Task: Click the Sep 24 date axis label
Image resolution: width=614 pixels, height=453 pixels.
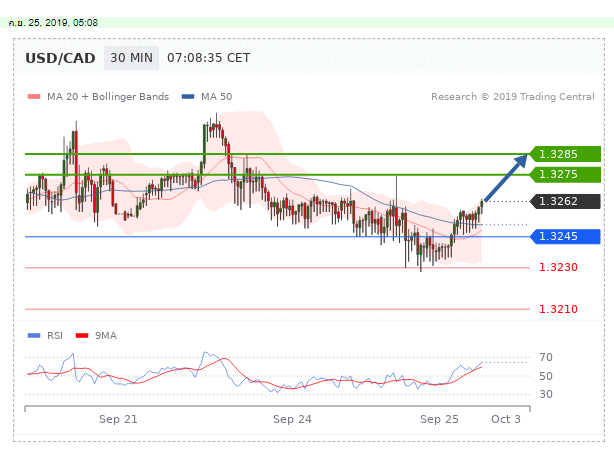Action: pyautogui.click(x=292, y=419)
